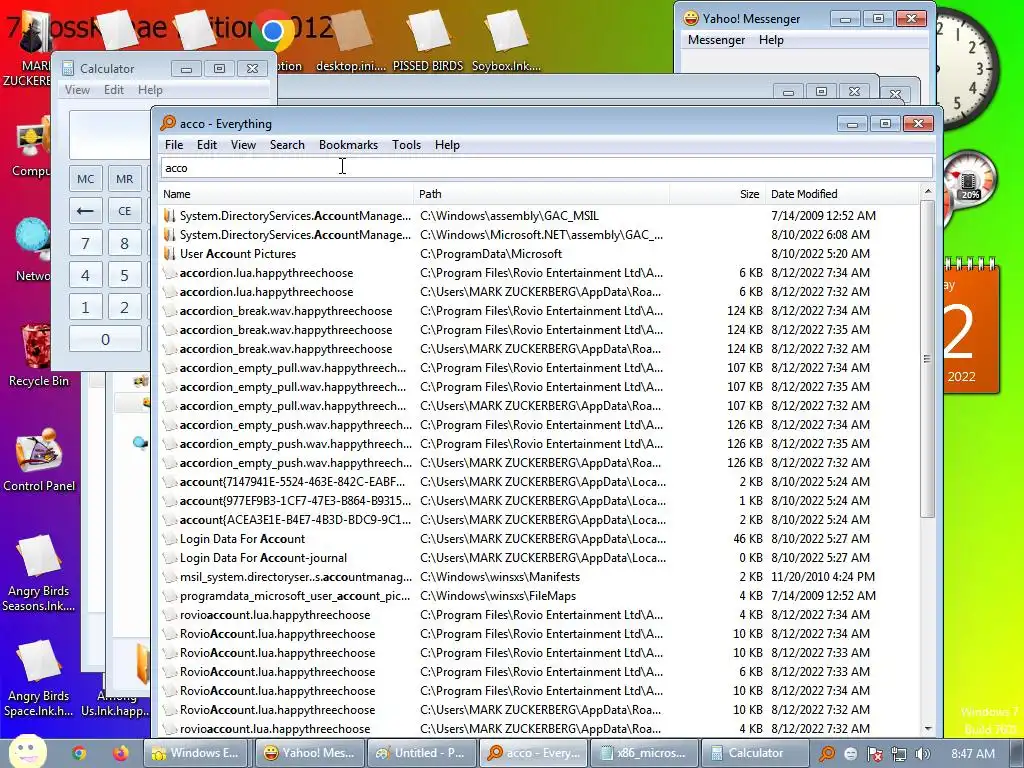Switch to Yahoo! Messenger taskbar button
This screenshot has height=768, width=1024.
(x=308, y=753)
